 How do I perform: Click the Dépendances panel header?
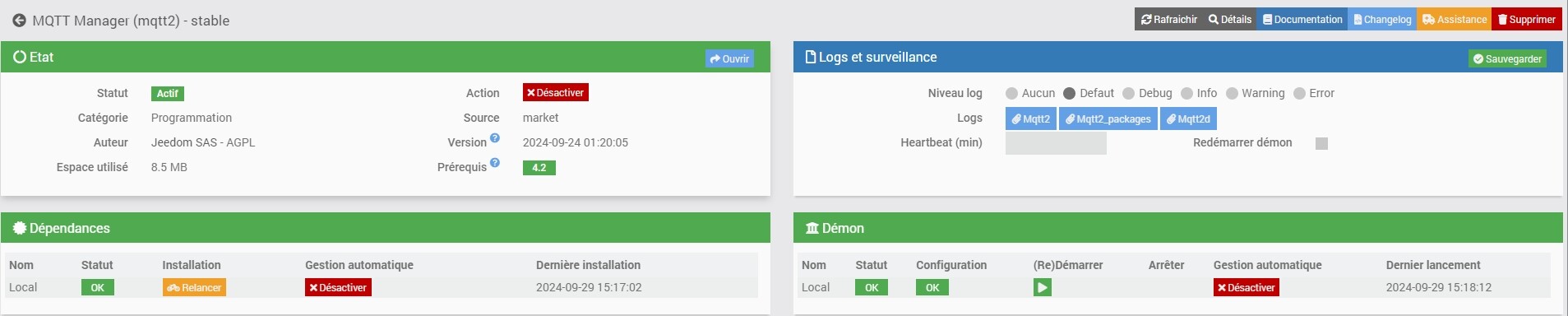click(x=386, y=228)
